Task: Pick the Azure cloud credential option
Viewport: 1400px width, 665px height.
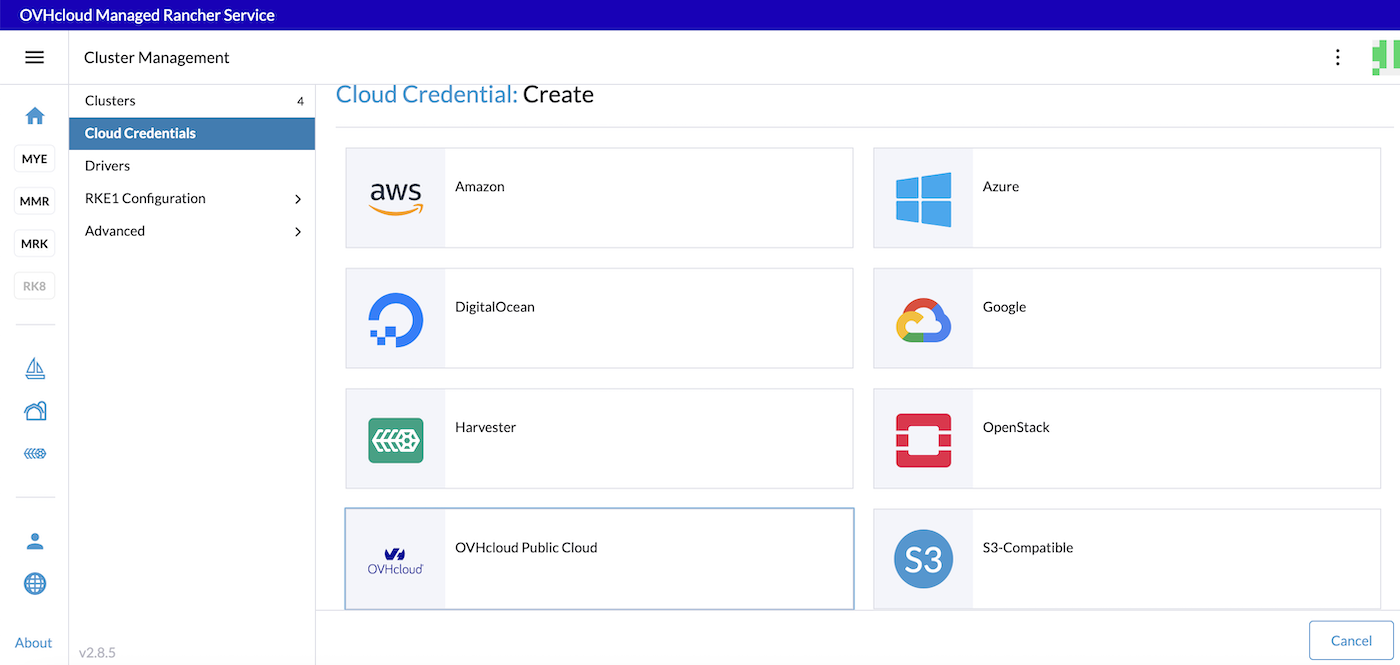Action: point(1127,197)
